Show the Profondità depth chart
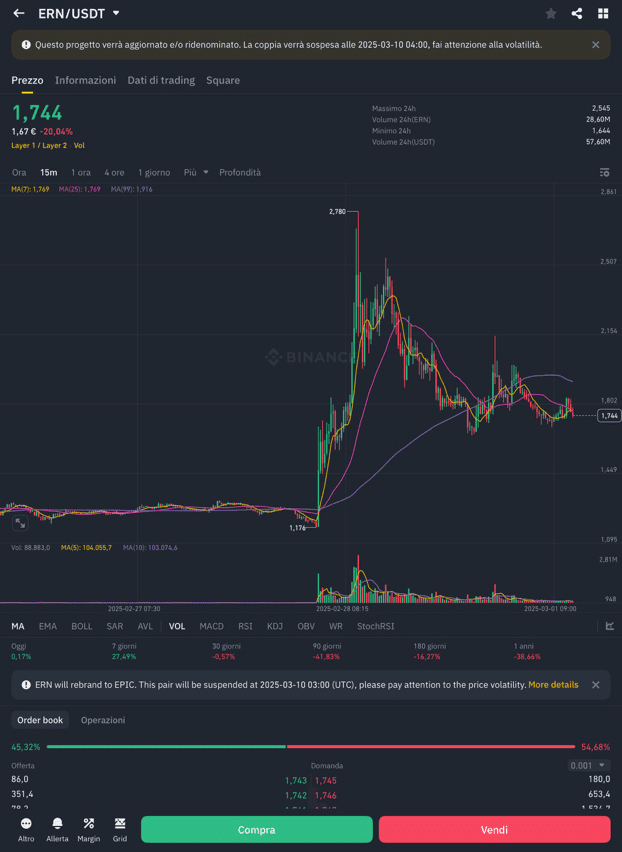Viewport: 622px width, 852px height. [240, 172]
